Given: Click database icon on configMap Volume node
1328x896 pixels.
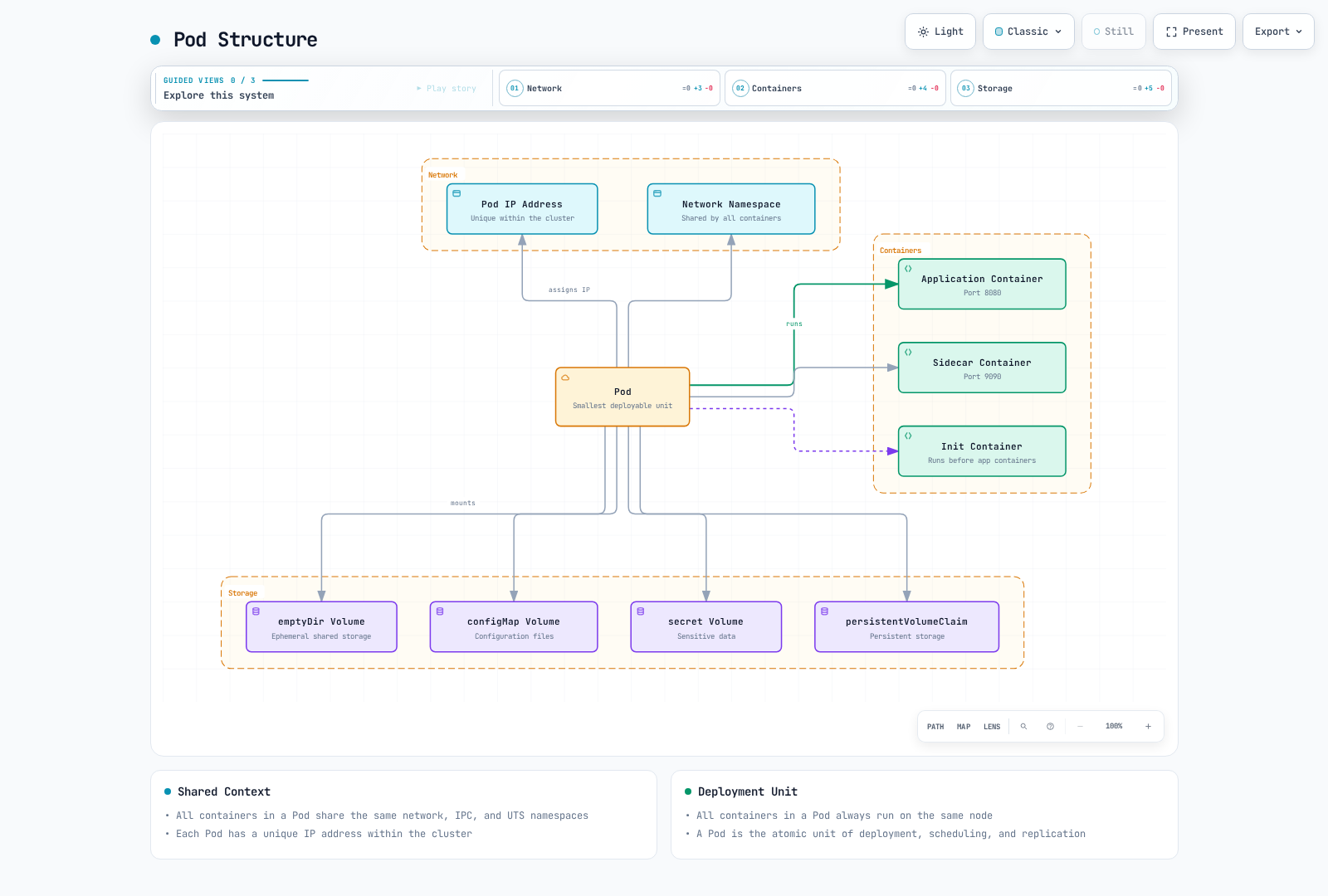Looking at the screenshot, I should pos(440,611).
